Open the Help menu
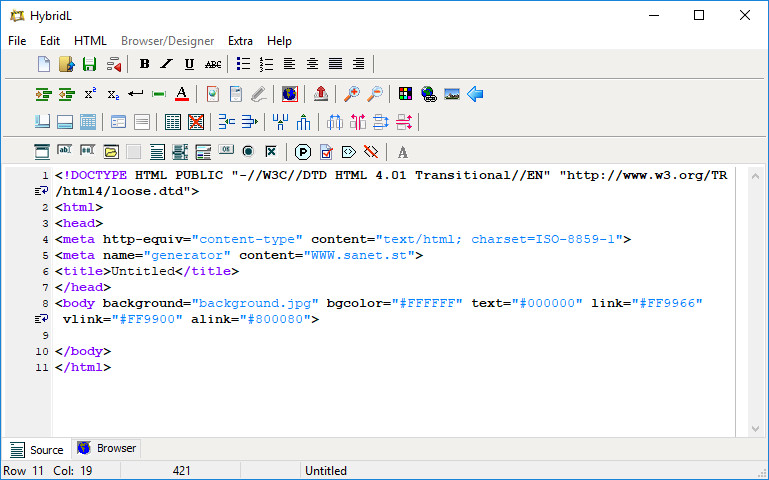Image resolution: width=769 pixels, height=480 pixels. tap(280, 41)
